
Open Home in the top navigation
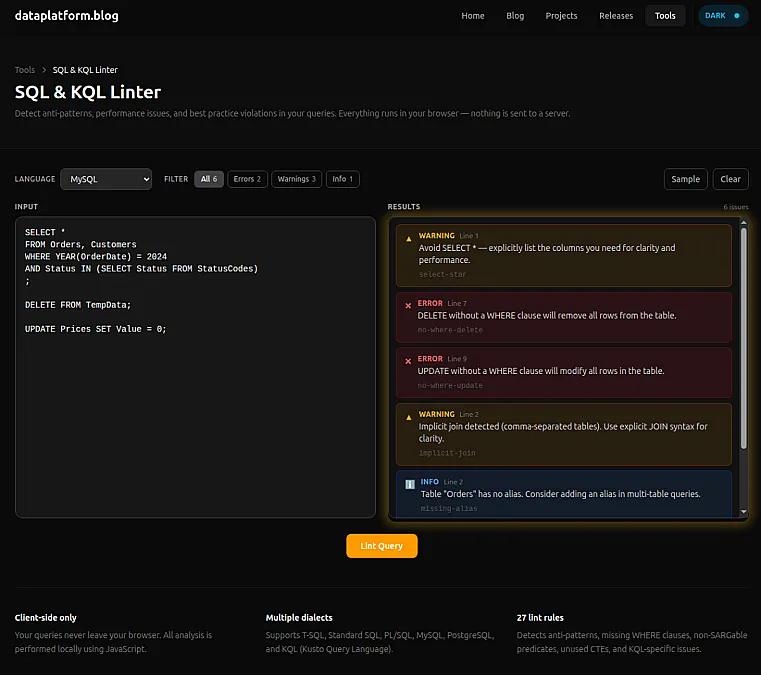click(x=473, y=16)
